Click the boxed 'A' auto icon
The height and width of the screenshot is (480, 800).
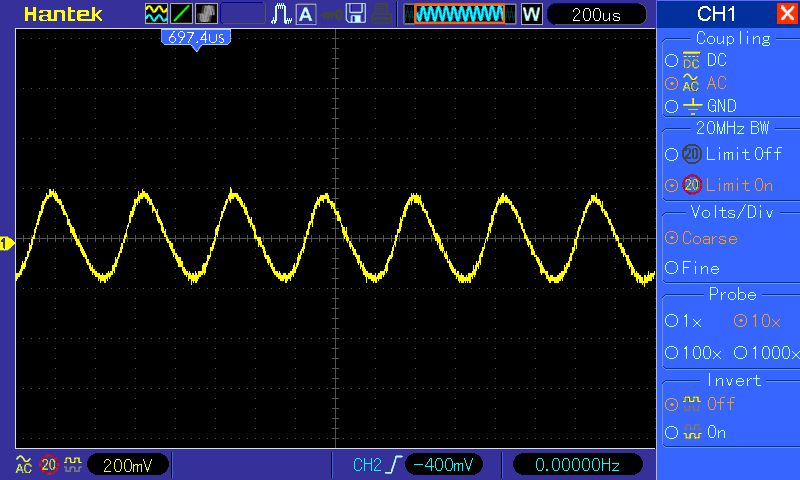306,14
